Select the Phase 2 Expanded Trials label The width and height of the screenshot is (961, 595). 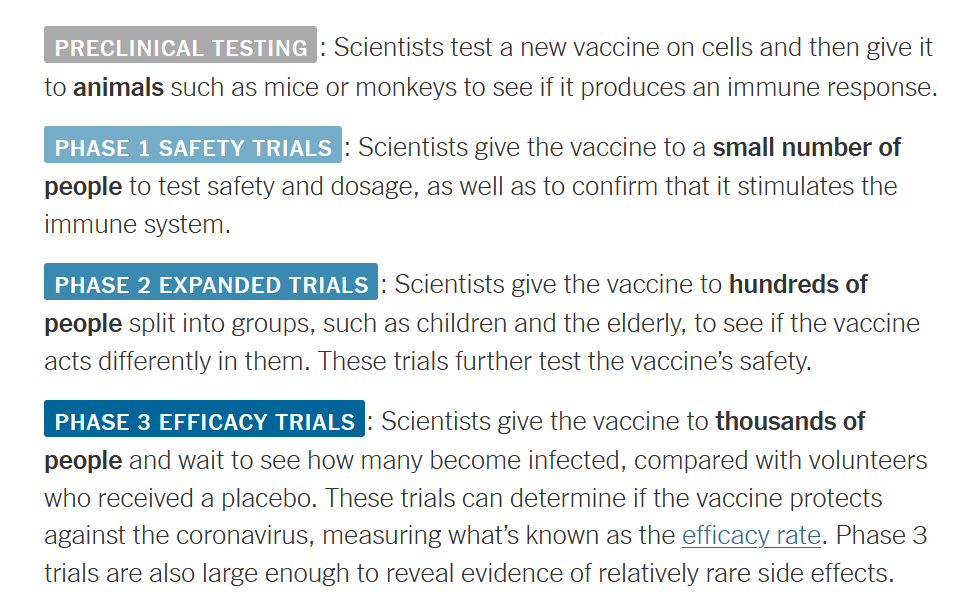pyautogui.click(x=211, y=281)
